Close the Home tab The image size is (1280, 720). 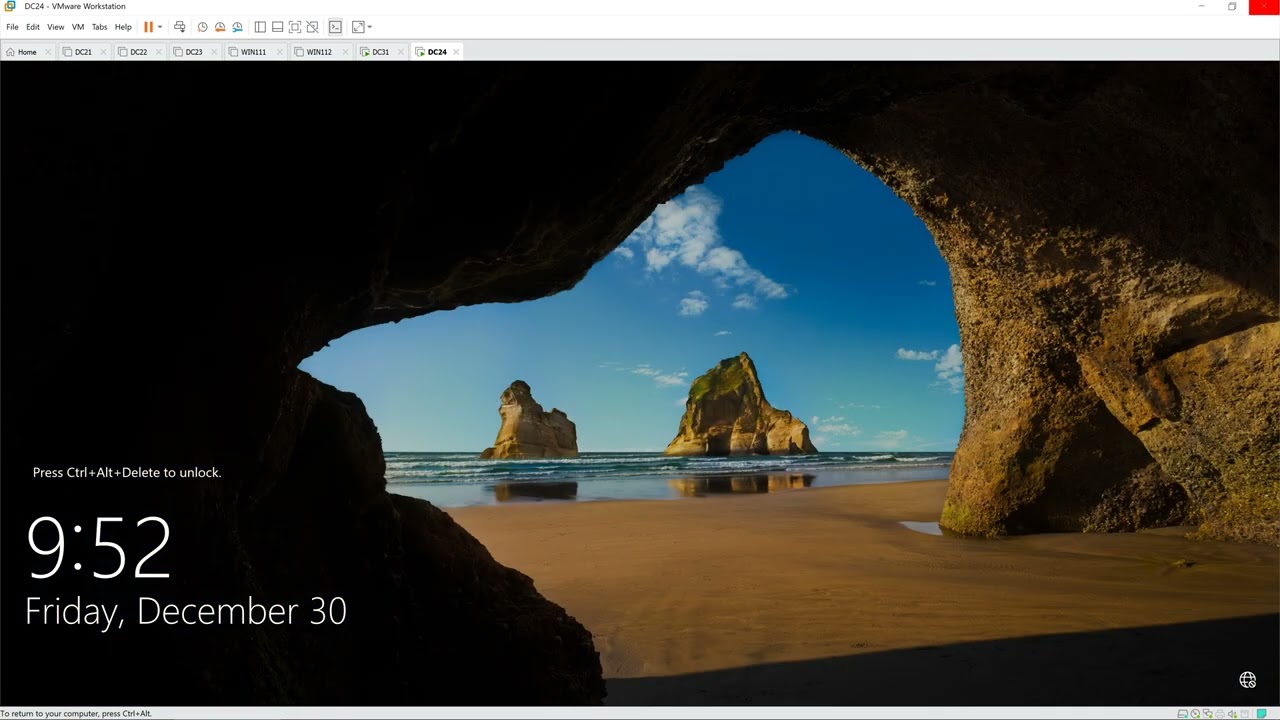pyautogui.click(x=48, y=52)
